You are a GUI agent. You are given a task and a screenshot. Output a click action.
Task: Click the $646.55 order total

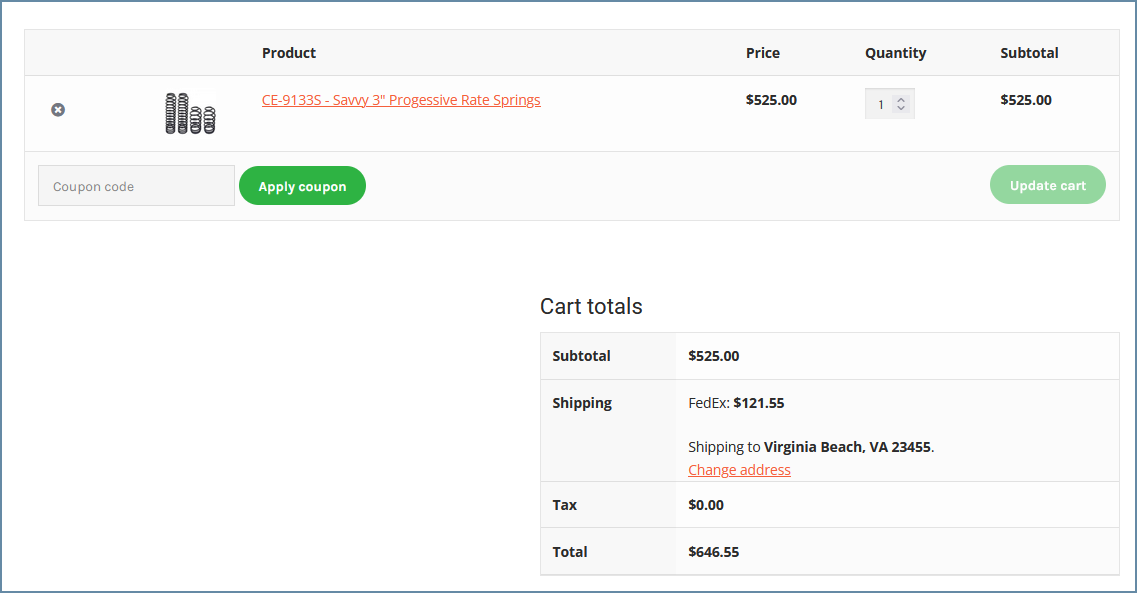(x=714, y=552)
